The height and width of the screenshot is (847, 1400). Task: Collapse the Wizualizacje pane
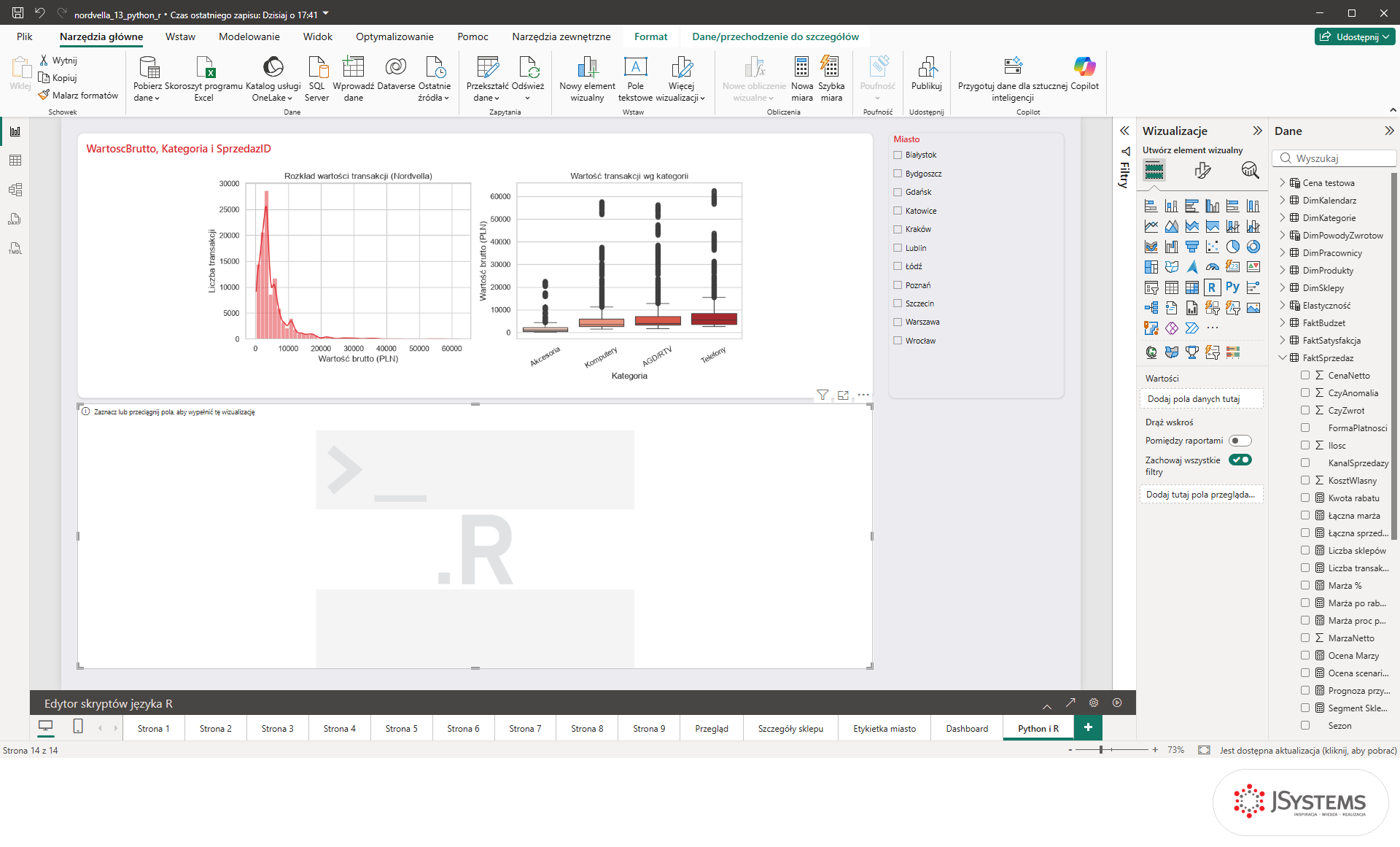click(1257, 131)
